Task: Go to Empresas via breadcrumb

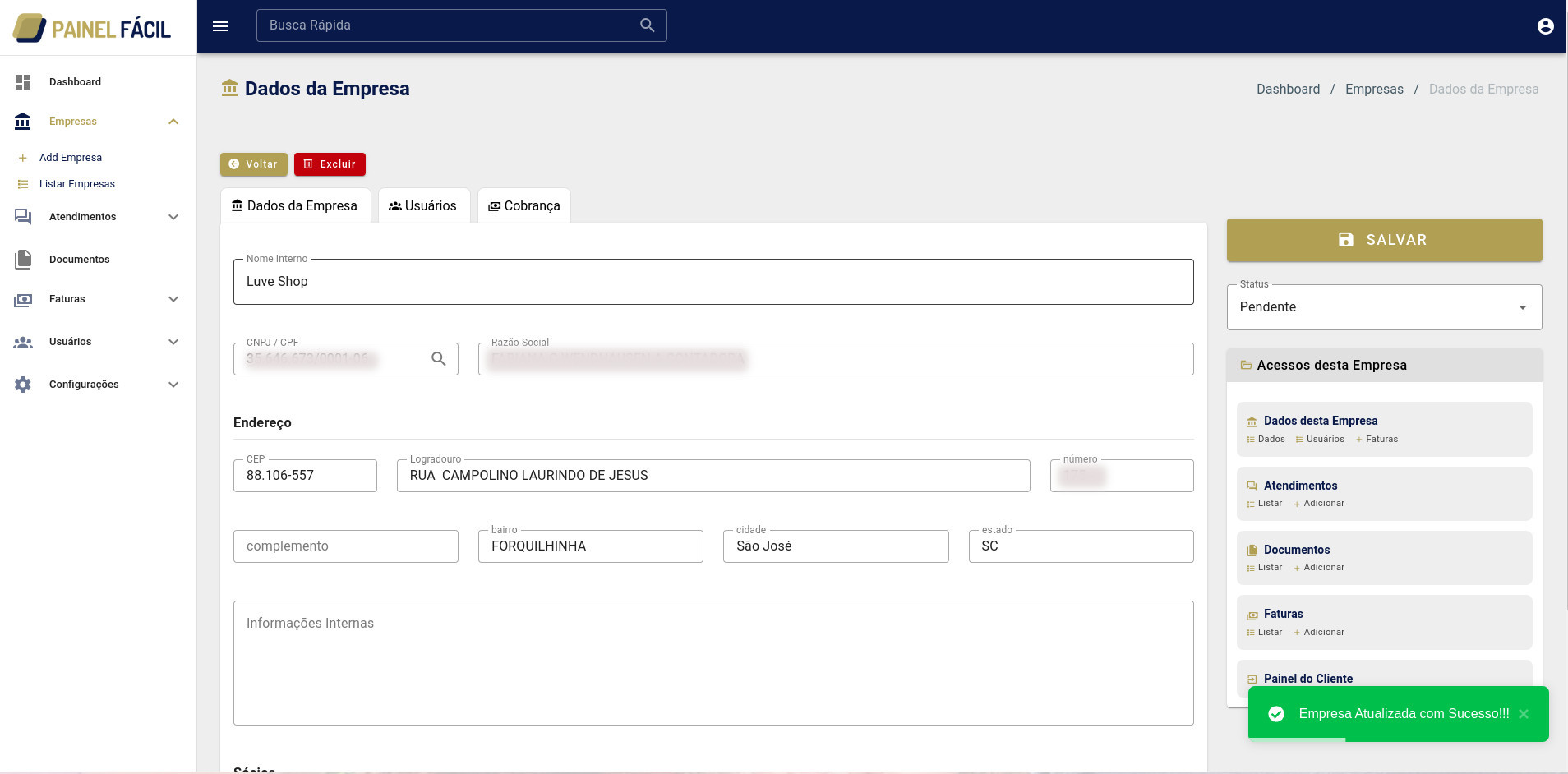Action: tap(1374, 89)
